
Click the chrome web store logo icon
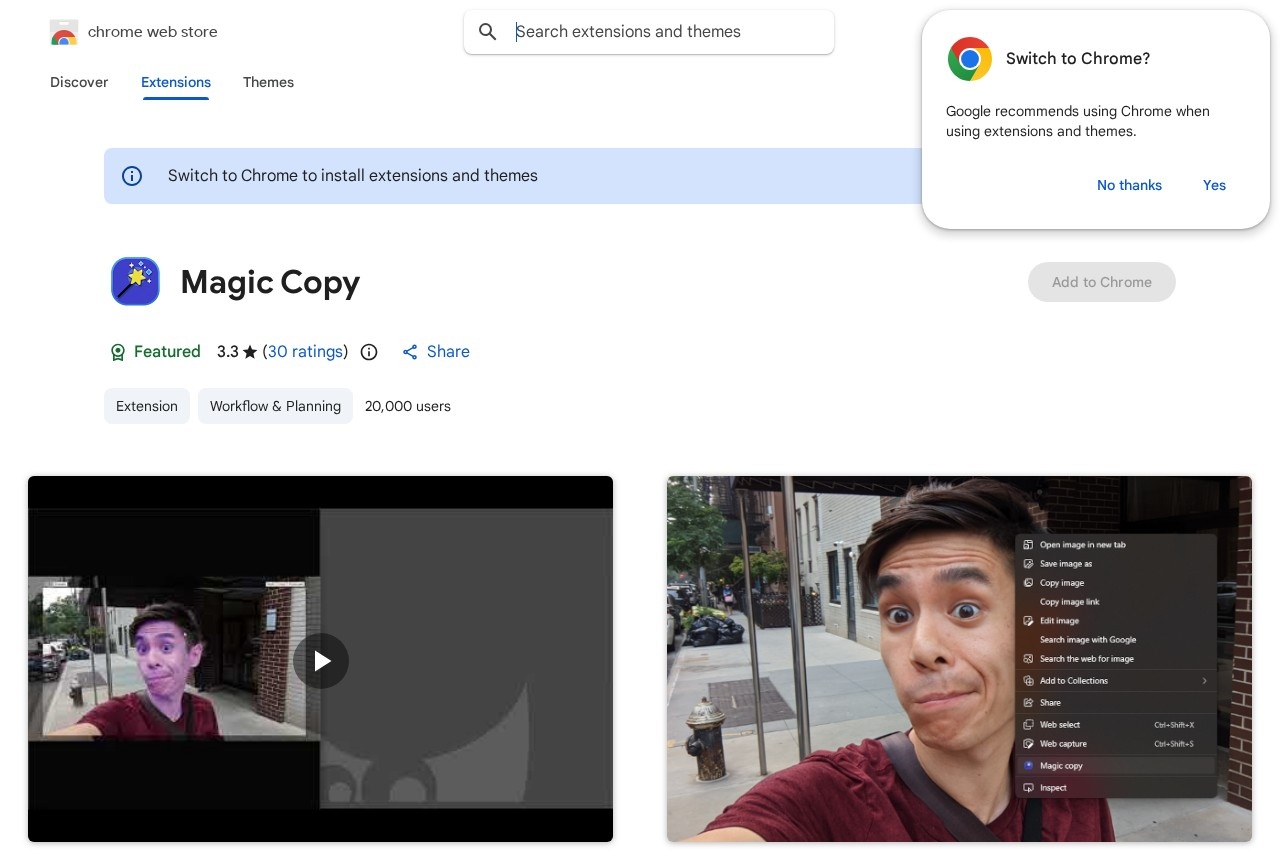[63, 32]
